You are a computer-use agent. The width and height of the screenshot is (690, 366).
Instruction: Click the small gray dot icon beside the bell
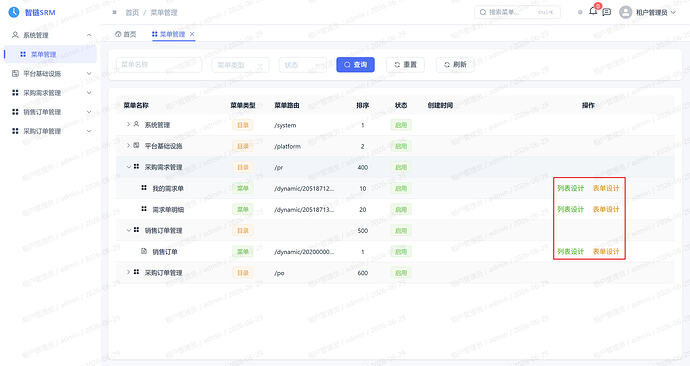(580, 12)
